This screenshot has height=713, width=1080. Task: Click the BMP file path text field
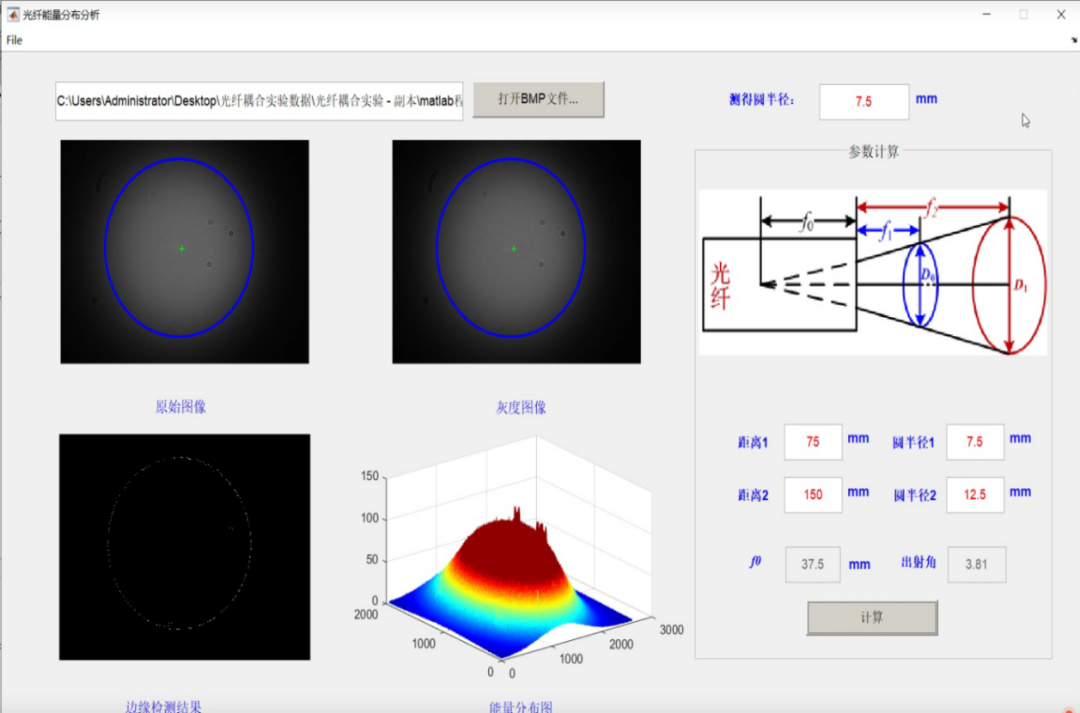pos(259,101)
